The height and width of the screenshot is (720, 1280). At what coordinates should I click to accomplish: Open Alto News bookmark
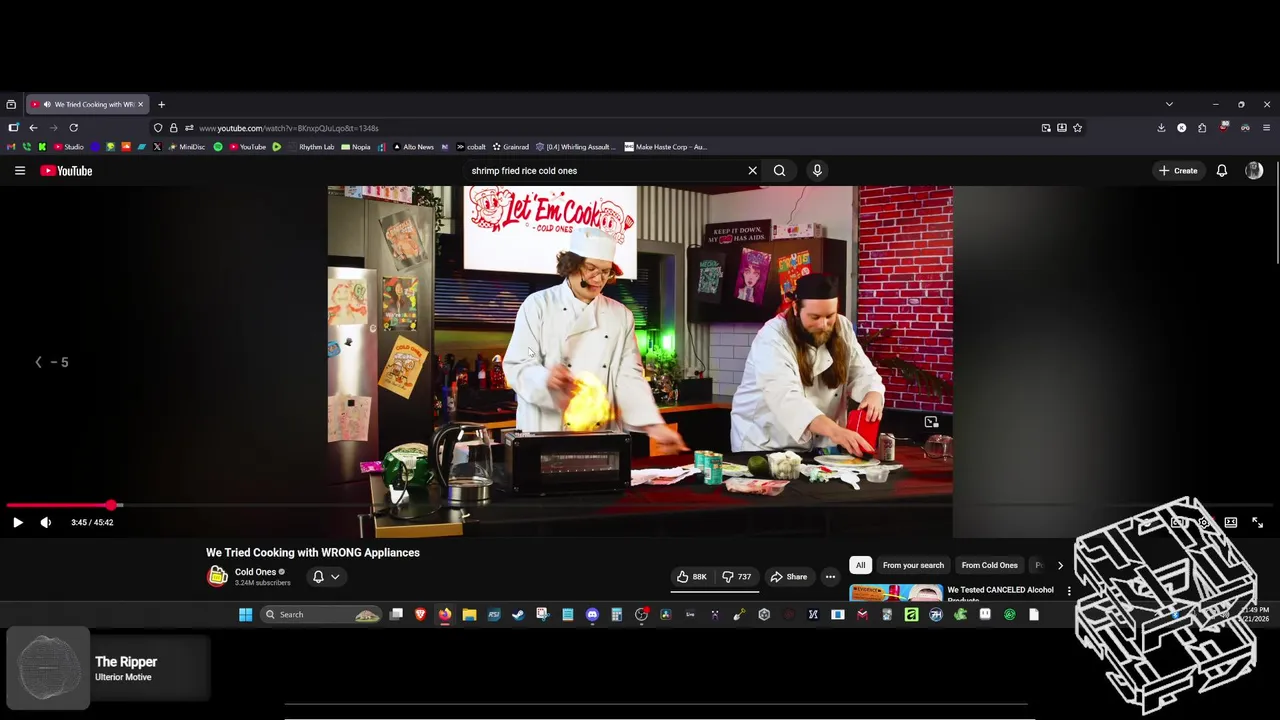413,147
